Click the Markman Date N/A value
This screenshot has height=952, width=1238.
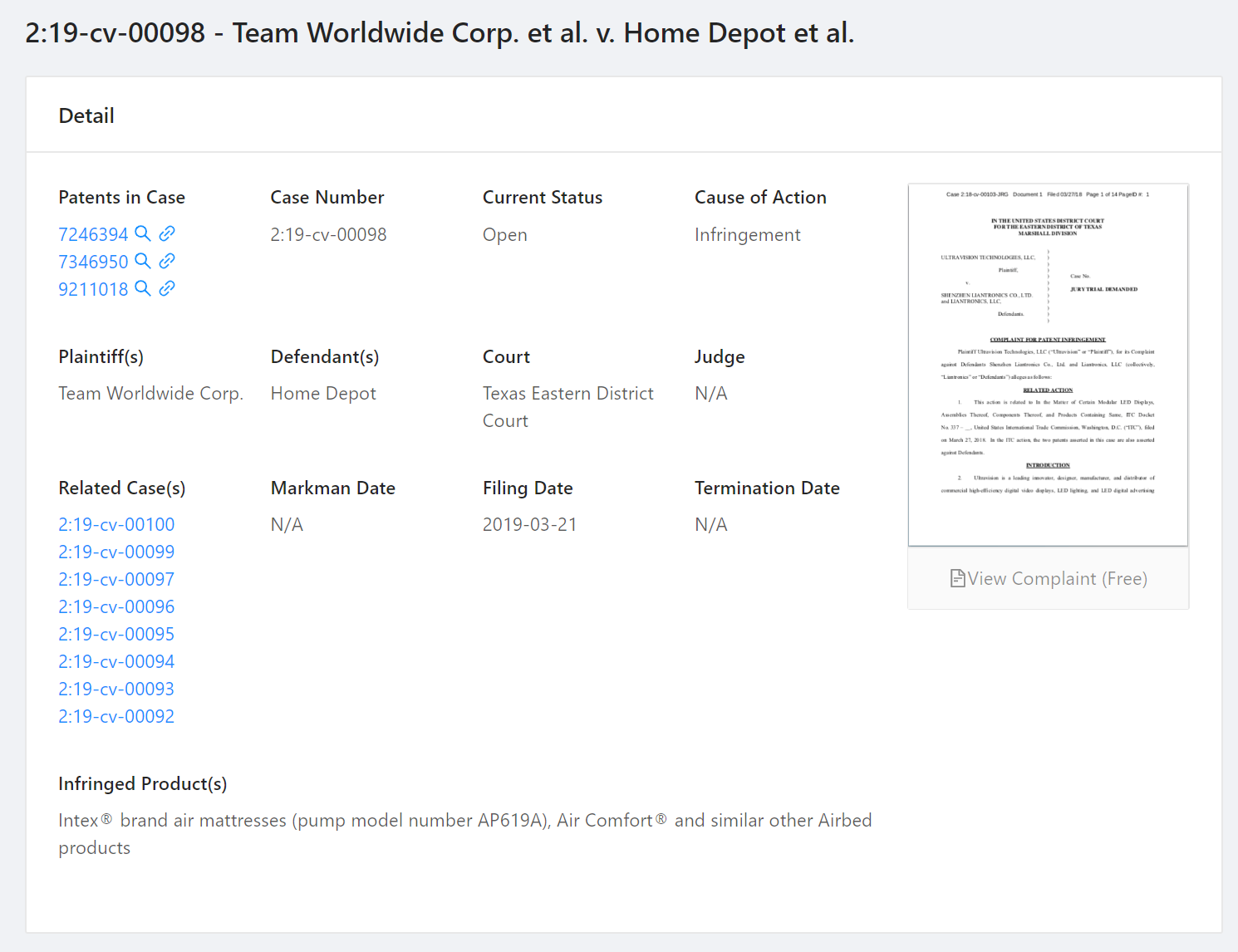coord(287,524)
